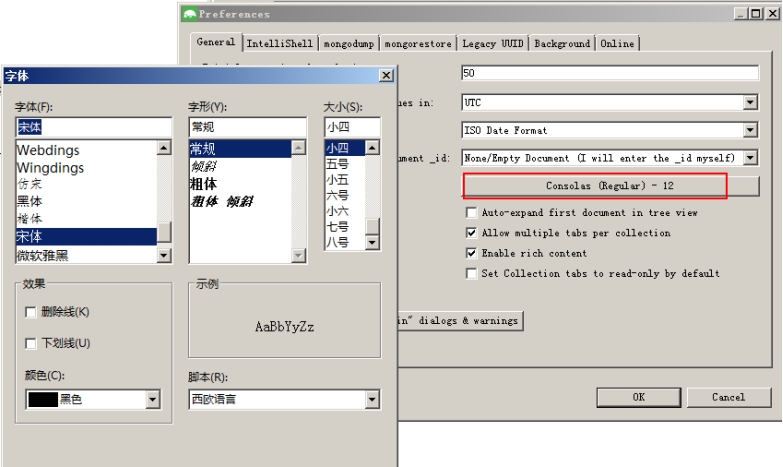Expand the UTC timezone dropdown
This screenshot has width=783, height=467.
pyautogui.click(x=750, y=102)
